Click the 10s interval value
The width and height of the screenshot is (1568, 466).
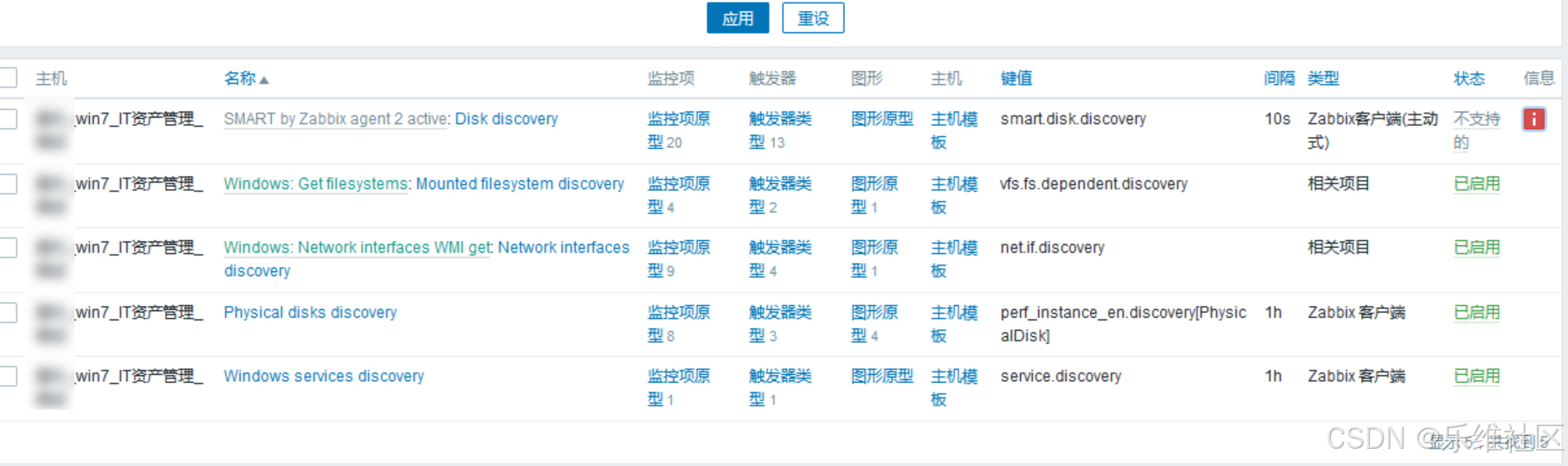pos(1277,119)
